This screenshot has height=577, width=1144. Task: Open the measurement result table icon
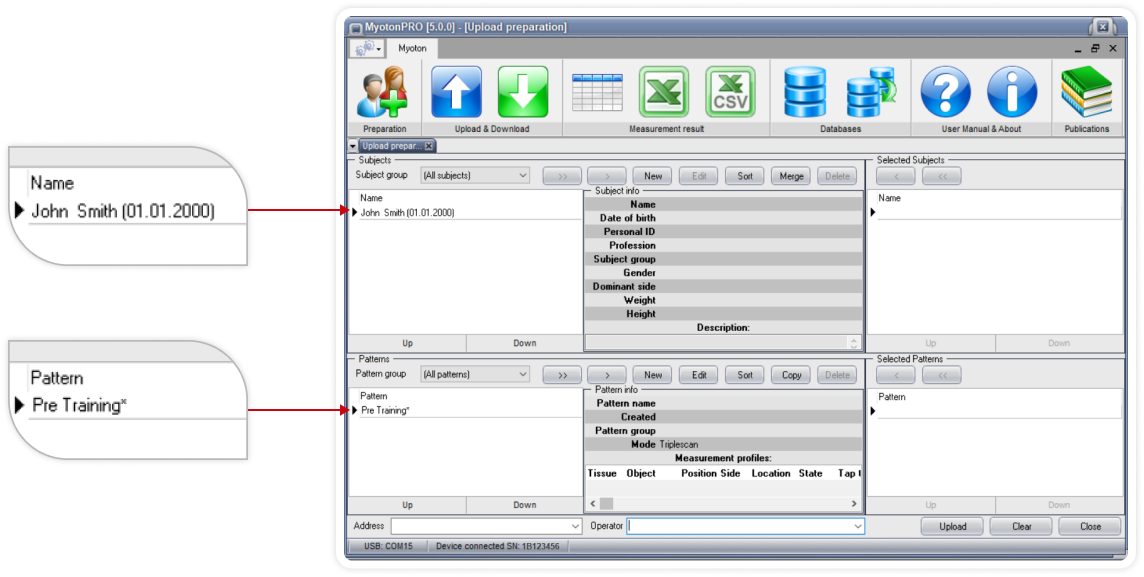598,92
